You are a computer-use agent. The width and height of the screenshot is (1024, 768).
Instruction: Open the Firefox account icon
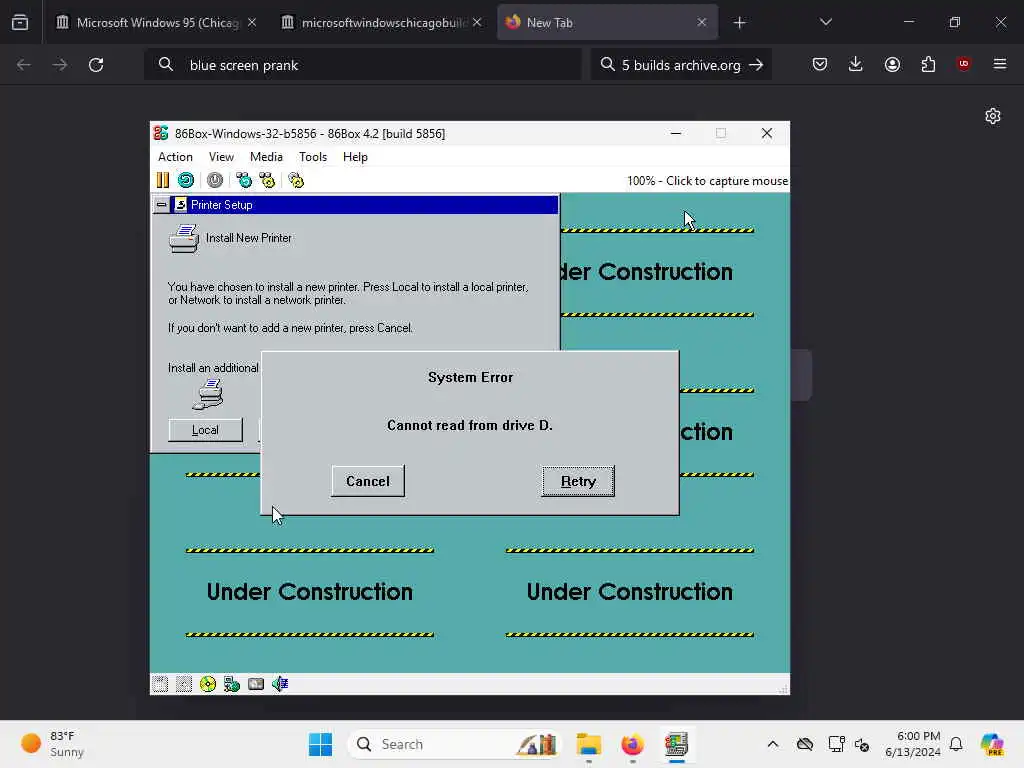(x=892, y=64)
